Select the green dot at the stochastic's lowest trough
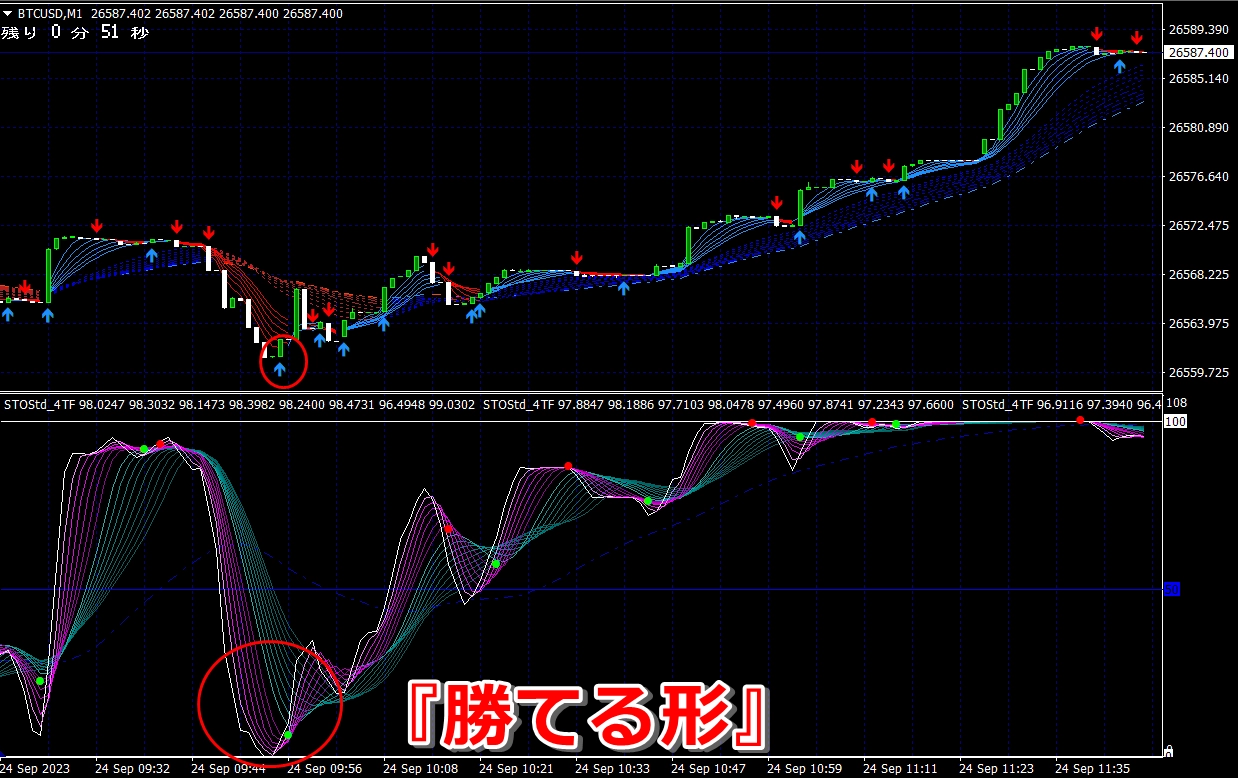 click(x=288, y=735)
